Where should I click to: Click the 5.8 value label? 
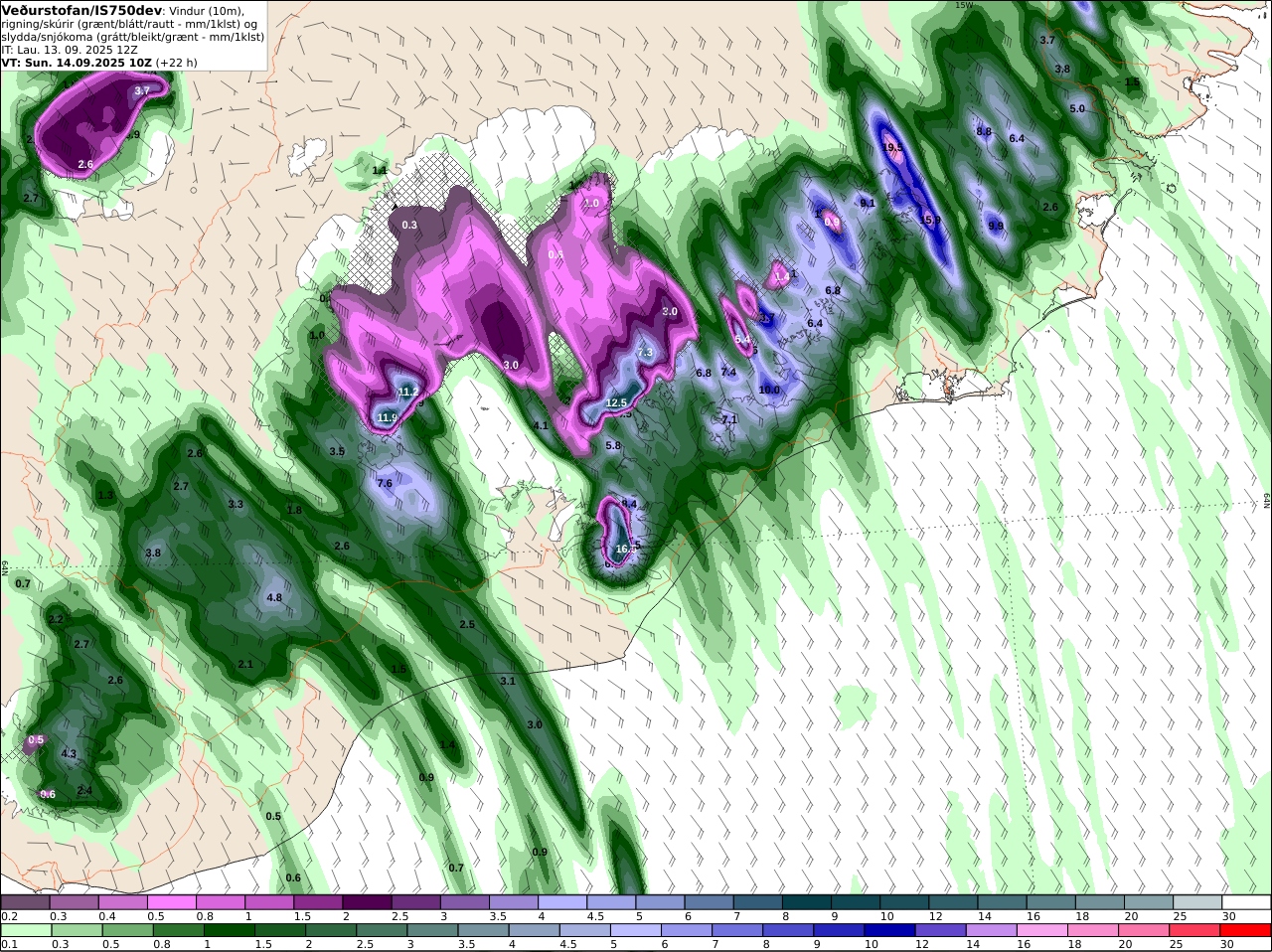pos(613,446)
